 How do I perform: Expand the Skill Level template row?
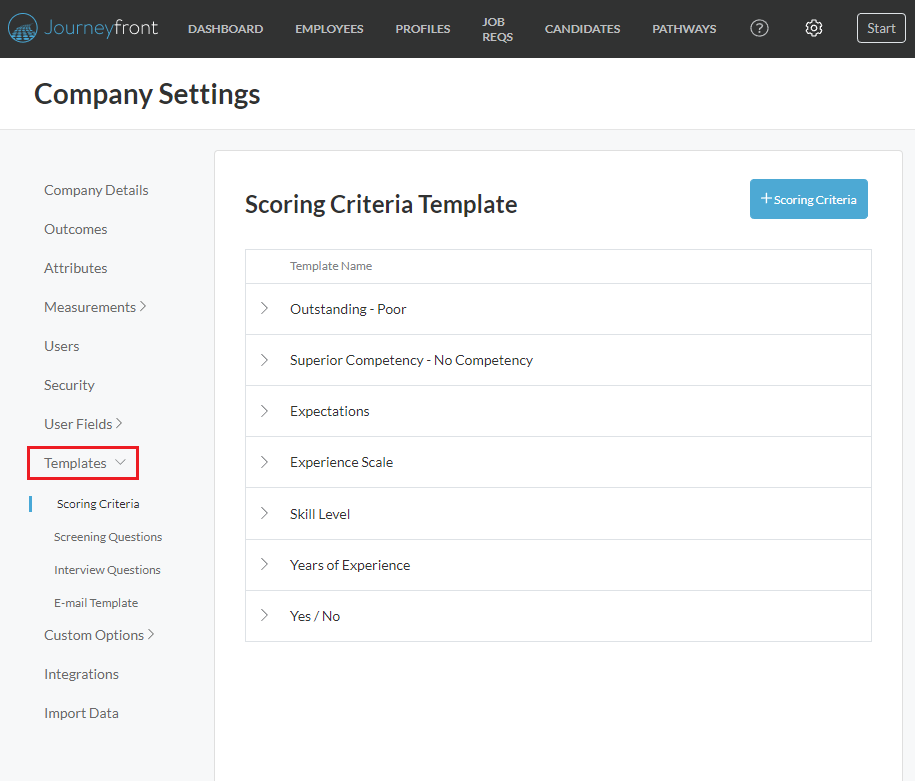263,513
